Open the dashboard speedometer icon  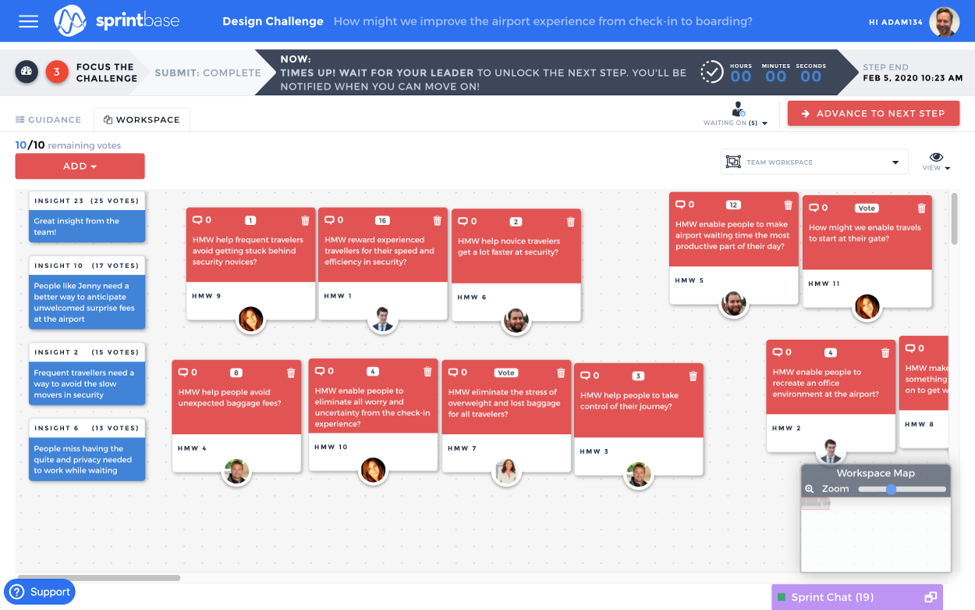click(x=27, y=72)
